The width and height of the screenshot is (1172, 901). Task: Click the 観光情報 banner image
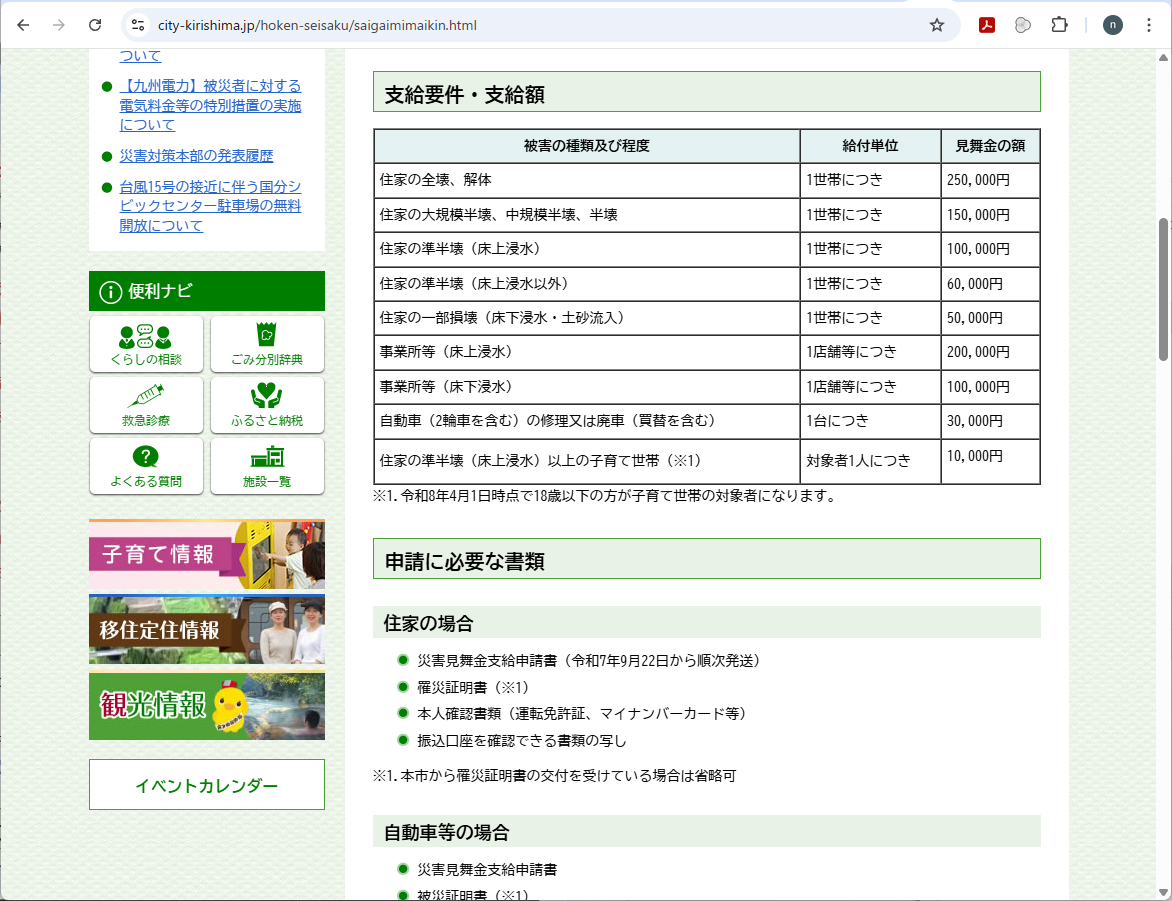click(207, 706)
